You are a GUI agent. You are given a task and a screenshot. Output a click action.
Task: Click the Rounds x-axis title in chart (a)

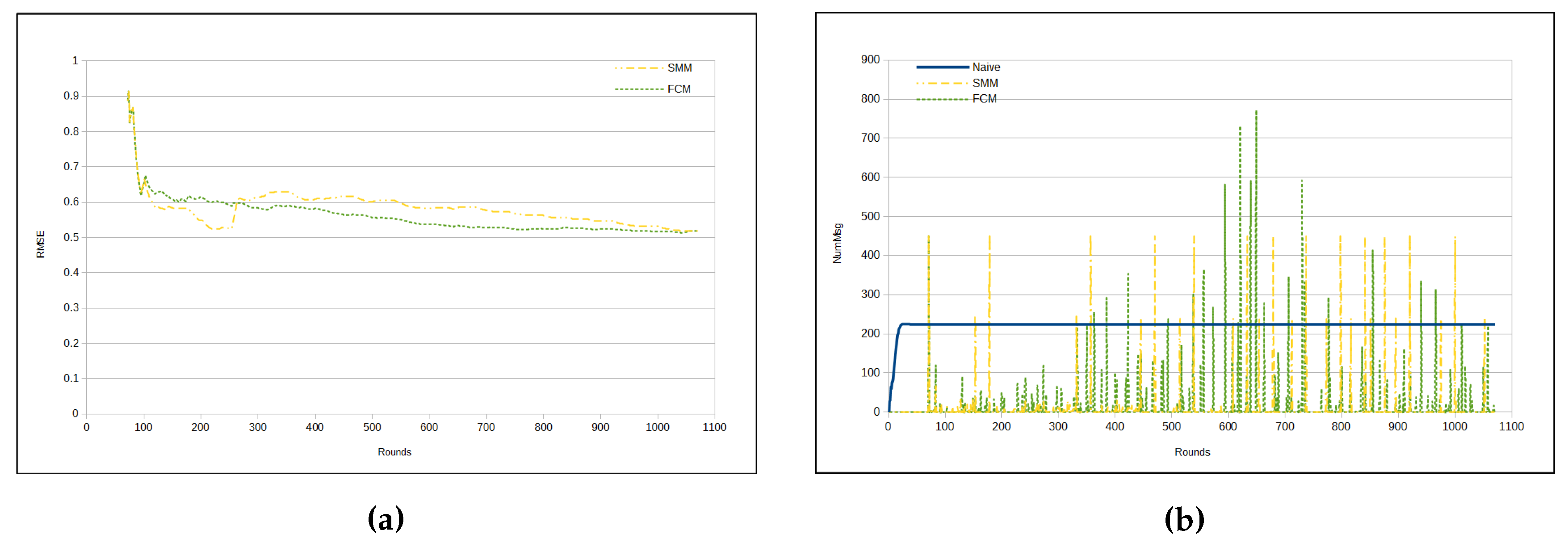point(394,452)
